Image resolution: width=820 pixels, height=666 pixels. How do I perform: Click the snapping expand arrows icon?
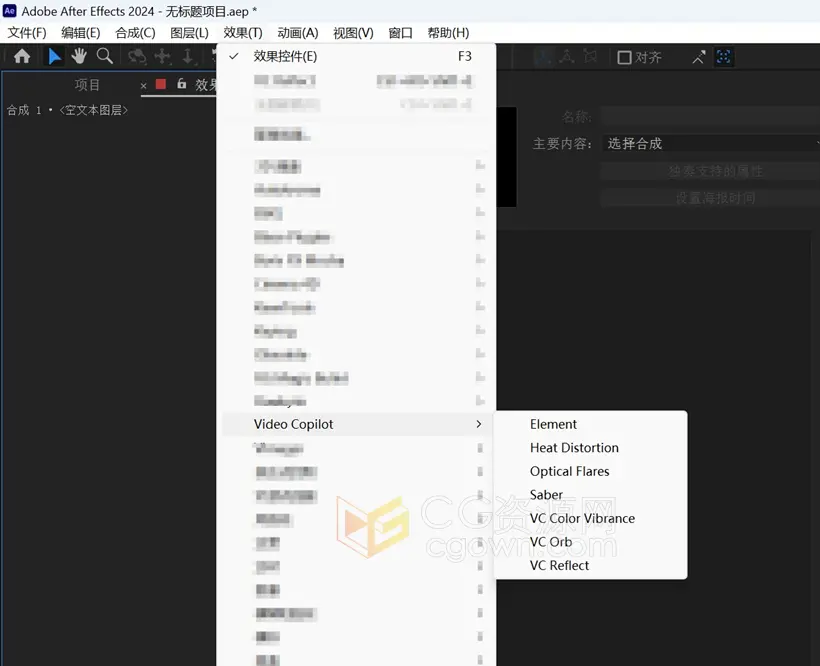699,56
